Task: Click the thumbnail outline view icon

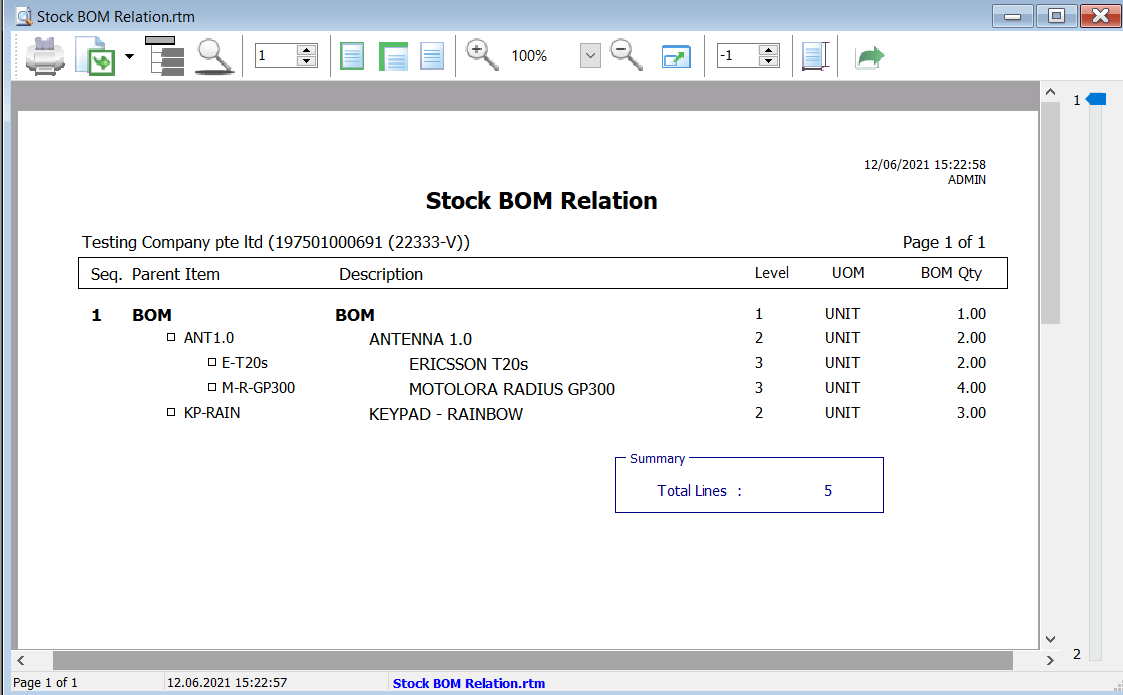Action: [165, 55]
